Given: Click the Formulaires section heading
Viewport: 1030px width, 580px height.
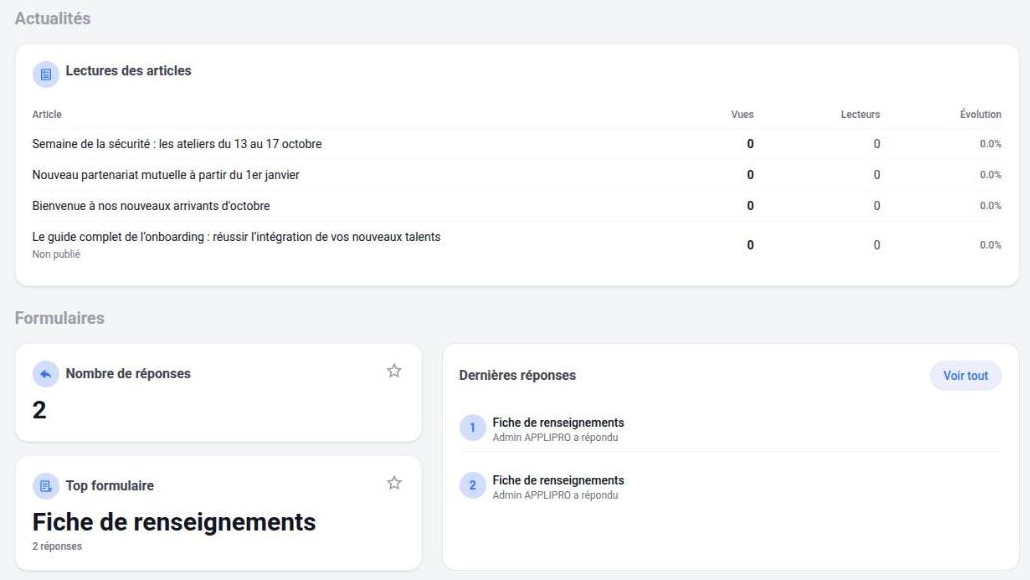Looking at the screenshot, I should [60, 318].
